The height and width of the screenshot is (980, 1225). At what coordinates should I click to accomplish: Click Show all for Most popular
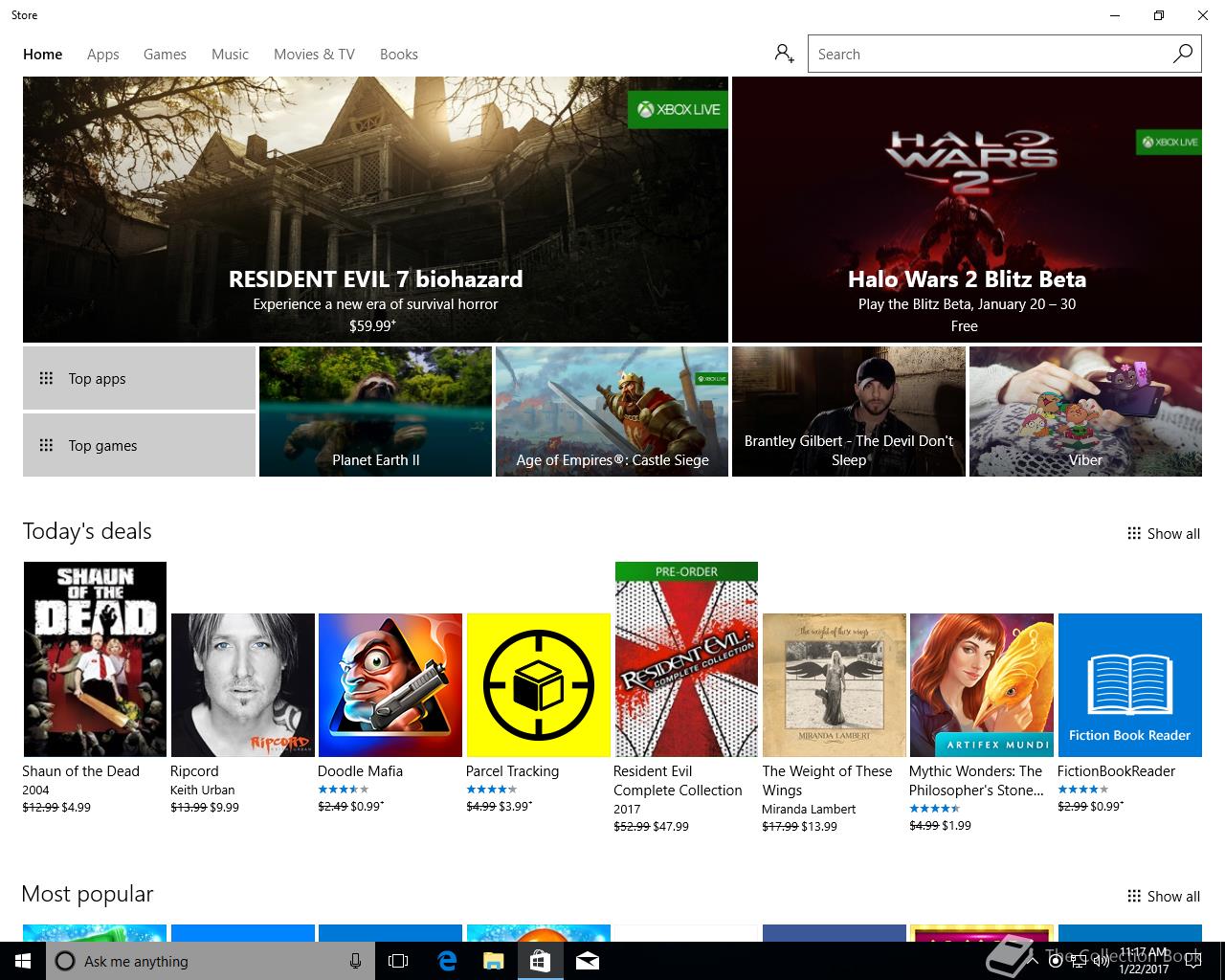pyautogui.click(x=1164, y=896)
